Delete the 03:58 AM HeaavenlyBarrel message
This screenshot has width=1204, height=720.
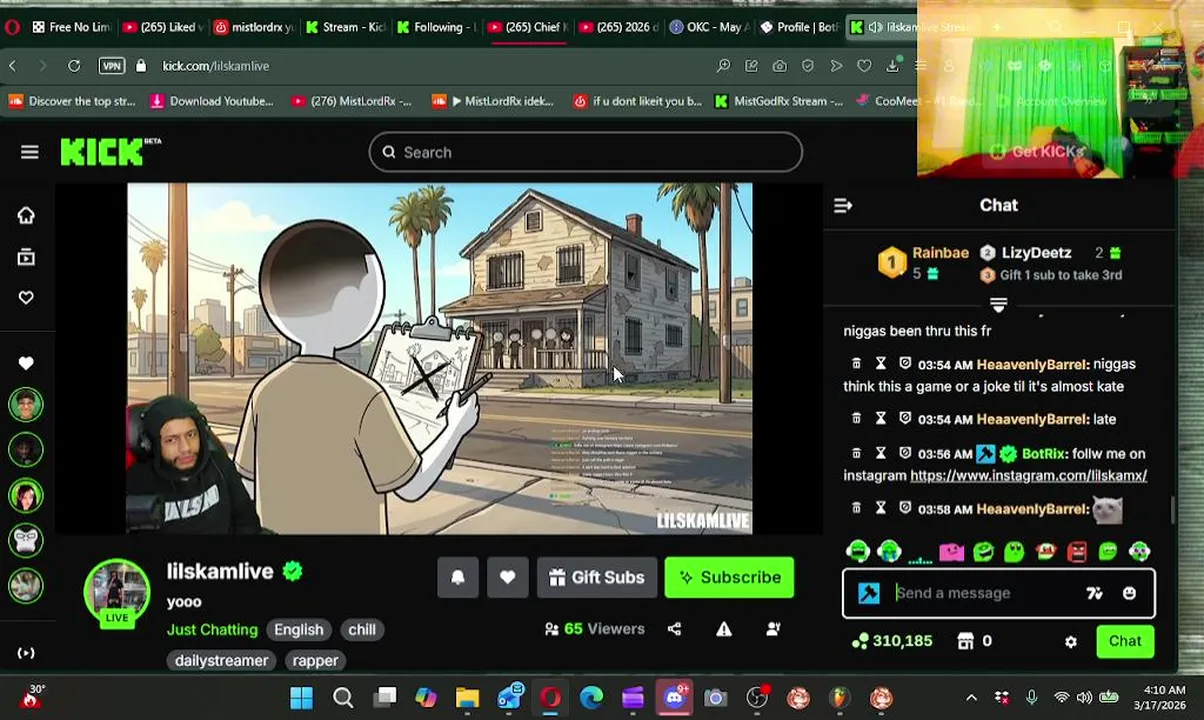(x=856, y=509)
